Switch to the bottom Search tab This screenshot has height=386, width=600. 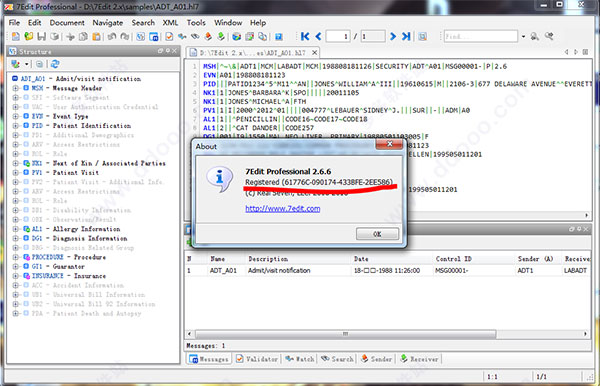pos(337,359)
